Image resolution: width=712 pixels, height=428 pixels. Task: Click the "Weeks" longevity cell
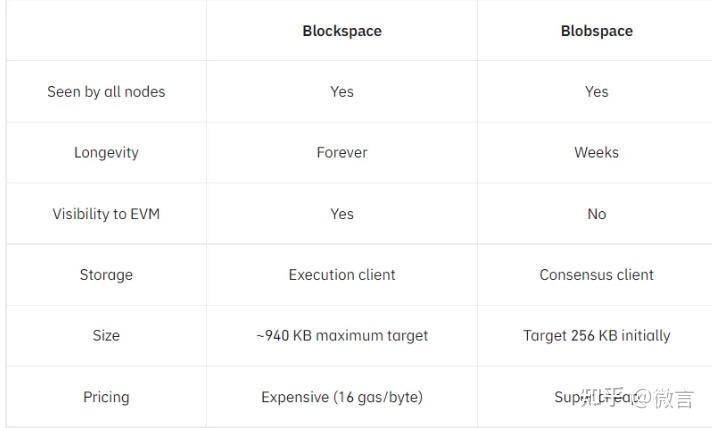[x=596, y=153]
